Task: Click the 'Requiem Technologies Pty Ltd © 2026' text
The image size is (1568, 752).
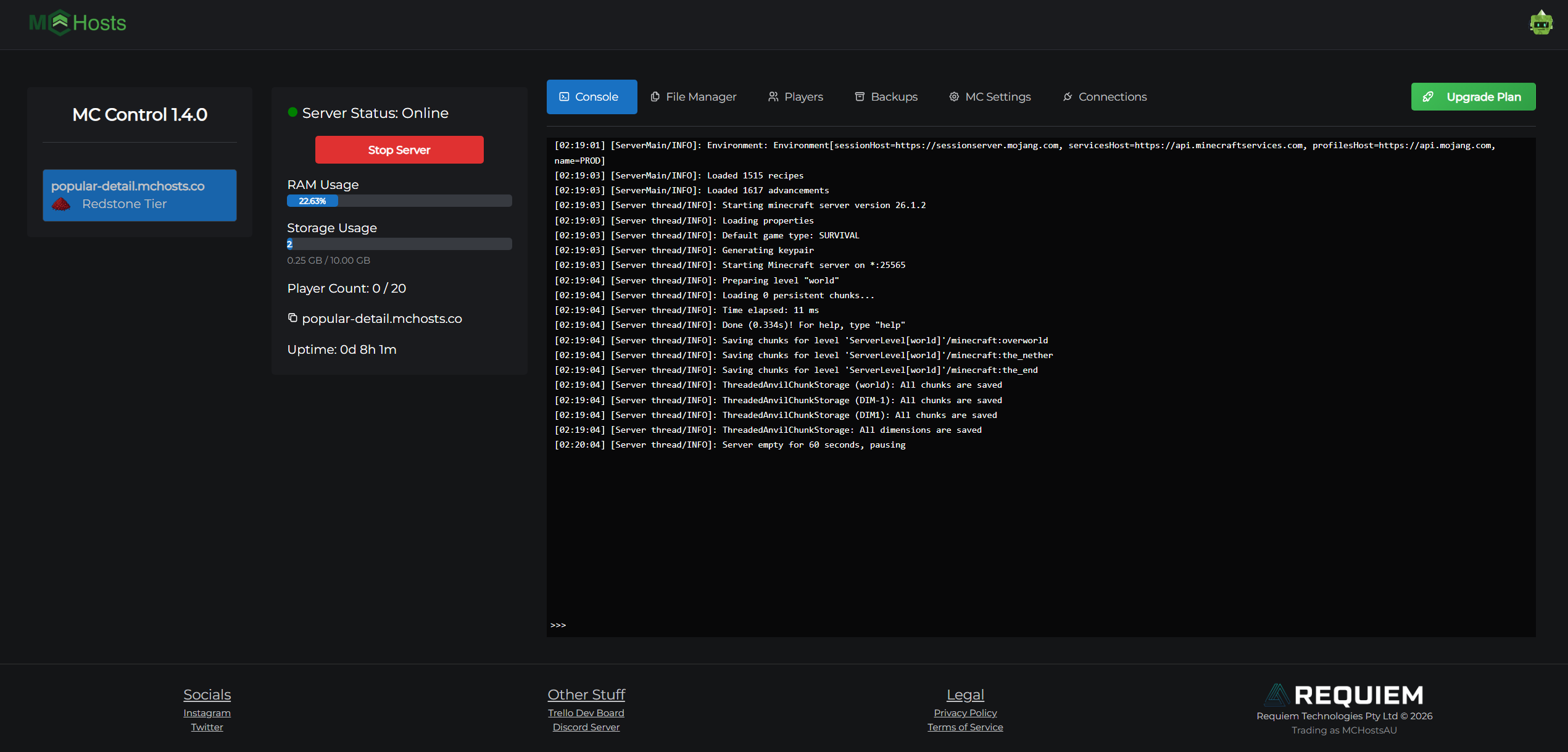Action: (x=1344, y=716)
